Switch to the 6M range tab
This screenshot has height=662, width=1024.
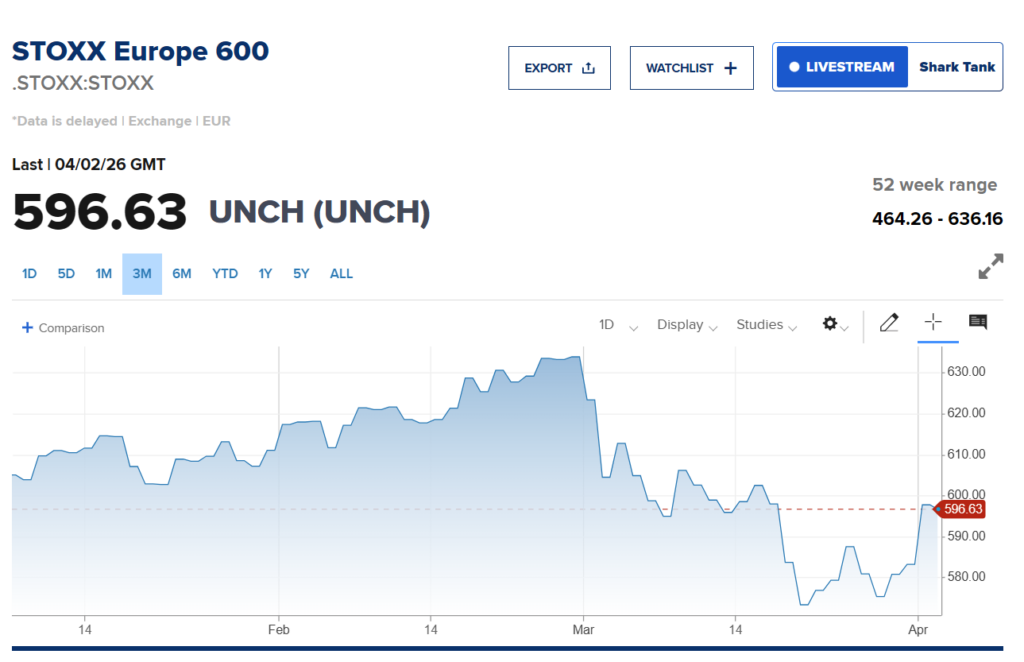(181, 274)
